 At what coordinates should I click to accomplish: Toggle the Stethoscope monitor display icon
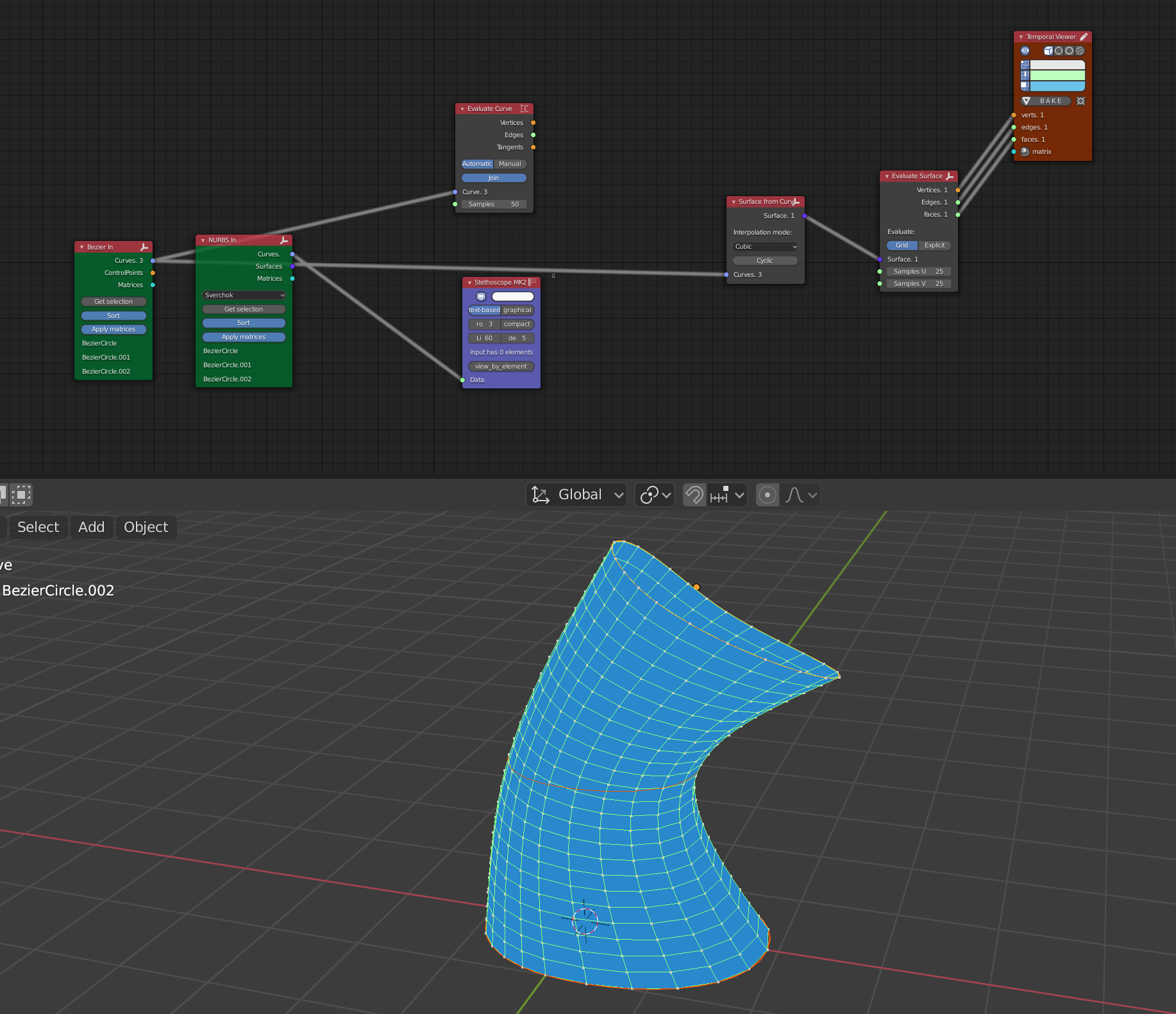481,297
